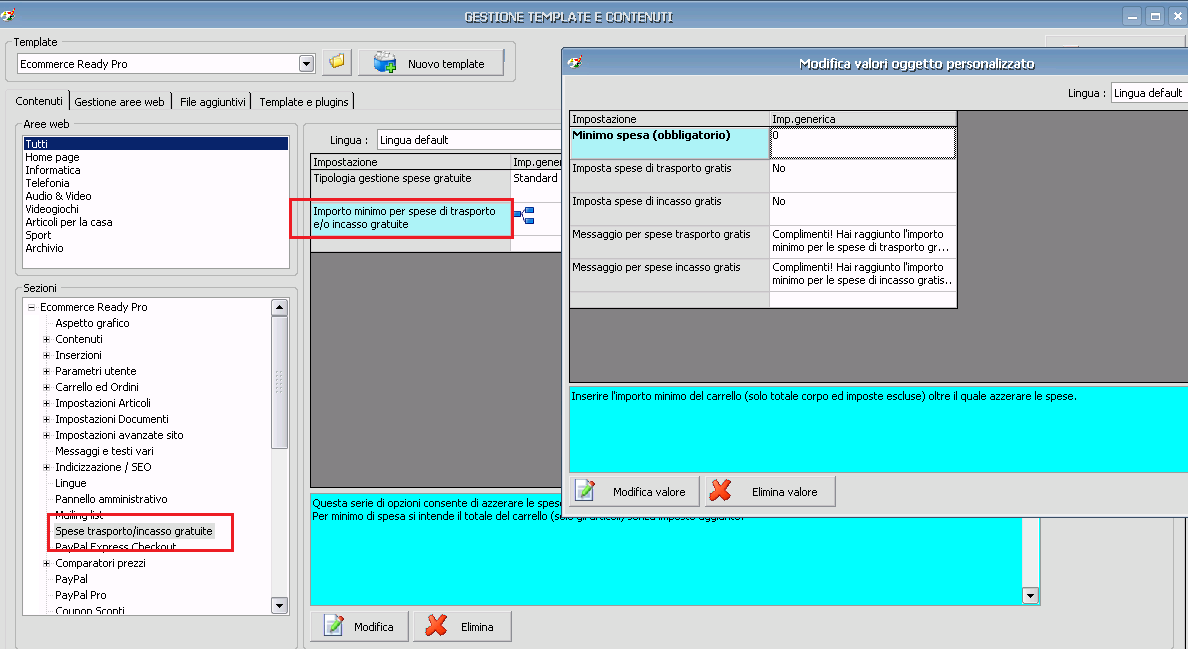Image resolution: width=1188 pixels, height=649 pixels.
Task: Select Minimo spesa (obbligatorio) setting row
Action: click(x=670, y=143)
